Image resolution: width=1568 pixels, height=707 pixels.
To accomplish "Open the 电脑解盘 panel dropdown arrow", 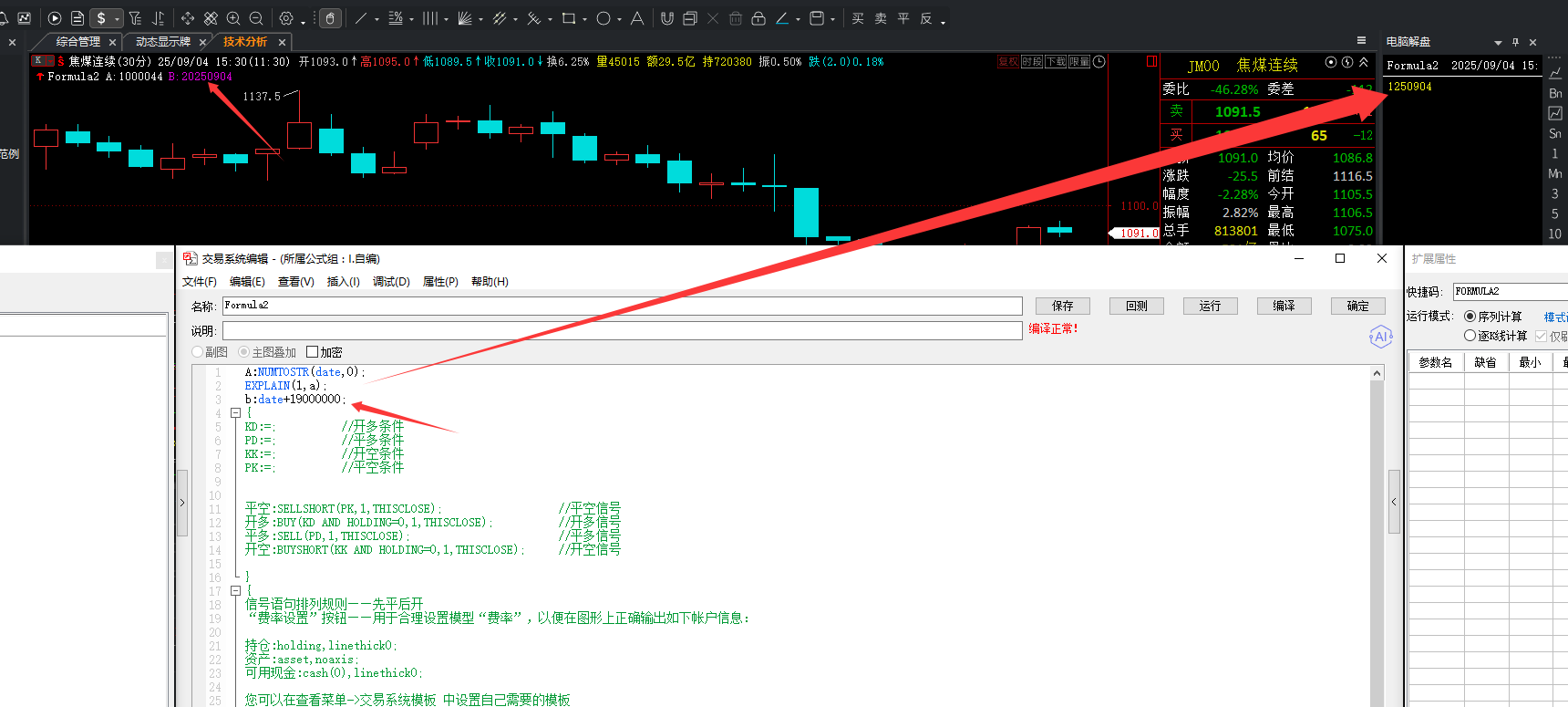I will click(x=1497, y=43).
